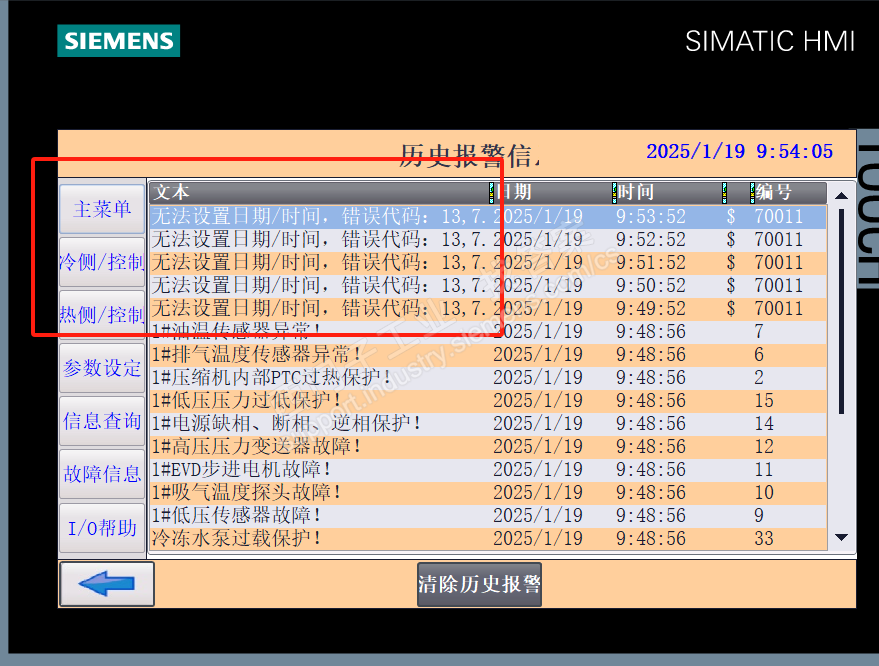Select alarm row with time 9:50:52
This screenshot has width=879, height=666.
488,285
